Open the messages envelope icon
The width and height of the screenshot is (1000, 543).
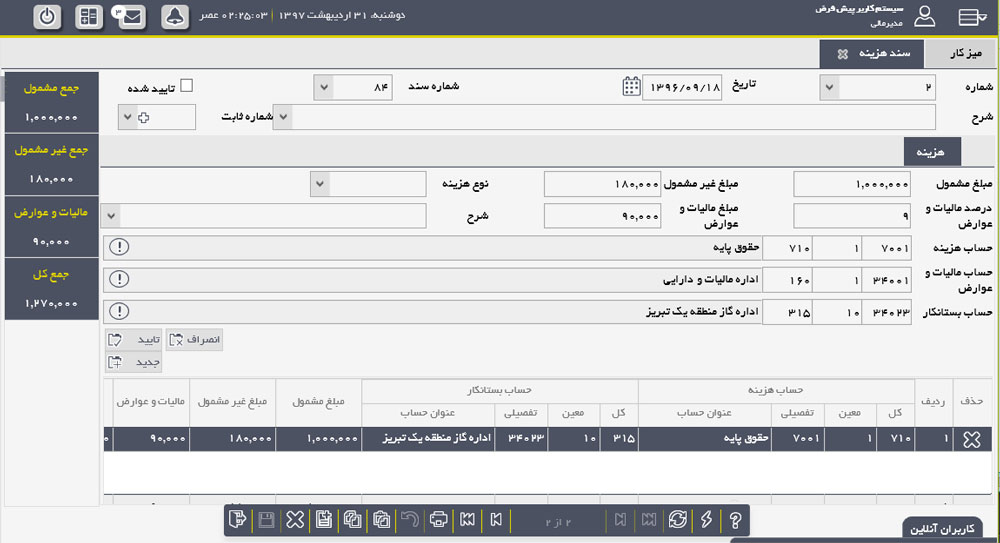pos(130,17)
